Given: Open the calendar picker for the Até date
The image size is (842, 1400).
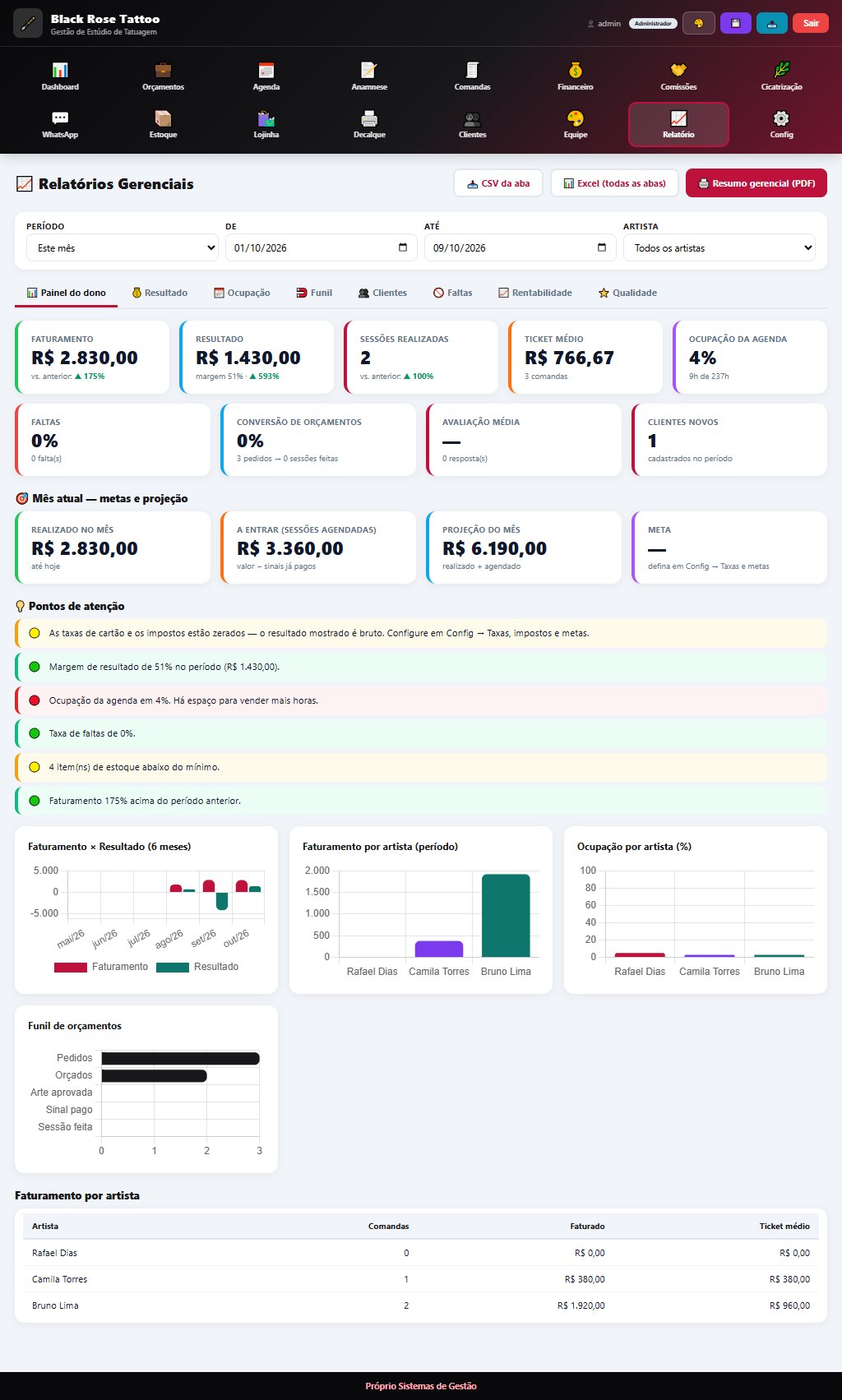Looking at the screenshot, I should tap(602, 247).
